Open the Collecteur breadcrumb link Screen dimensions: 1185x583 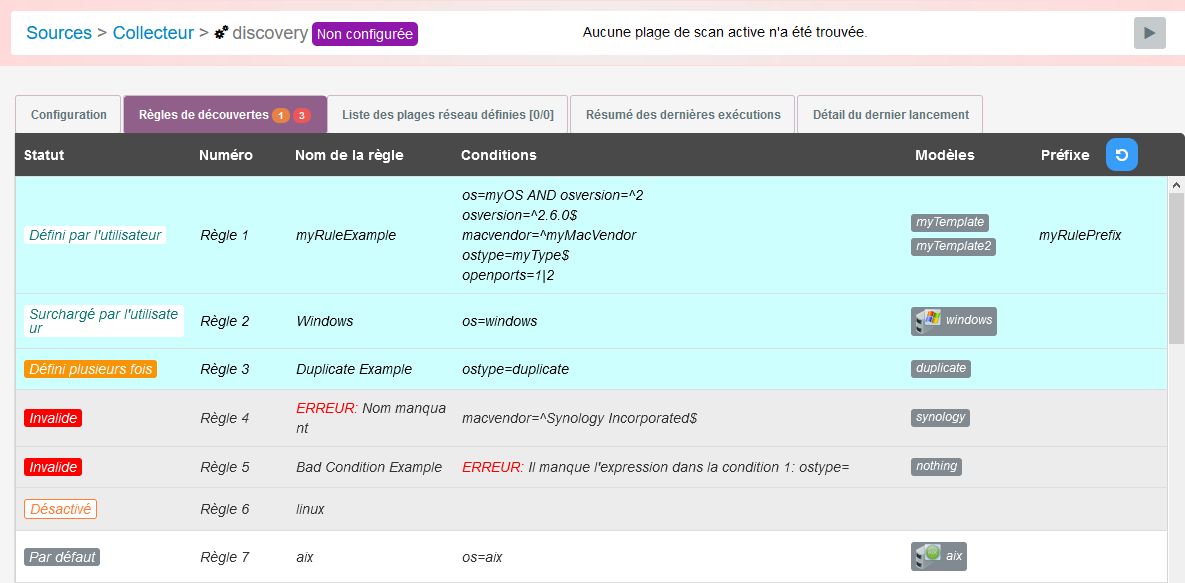[x=153, y=33]
